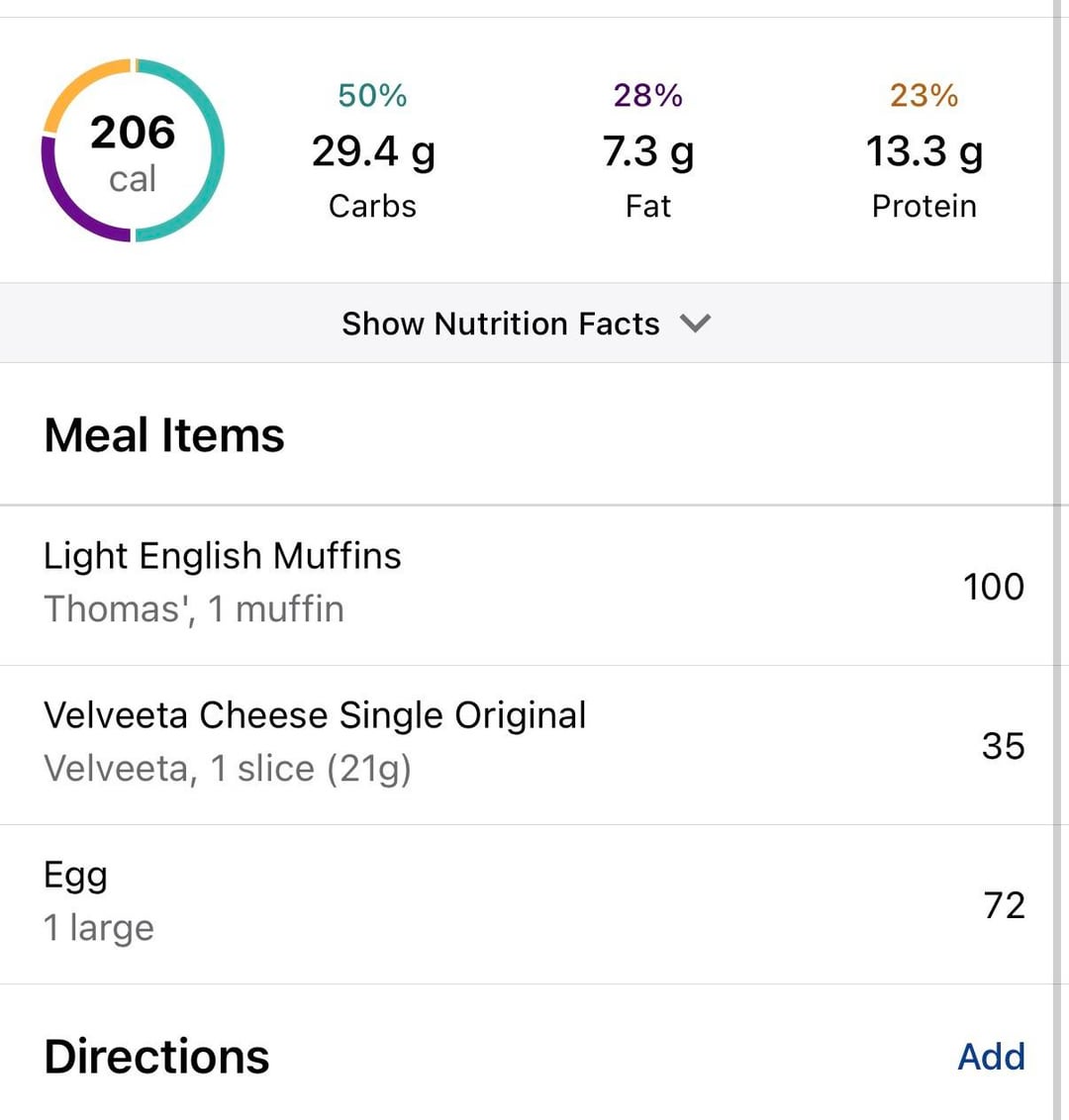Click the 100 calorie count for the muffin
This screenshot has height=1120, width=1069.
click(993, 586)
